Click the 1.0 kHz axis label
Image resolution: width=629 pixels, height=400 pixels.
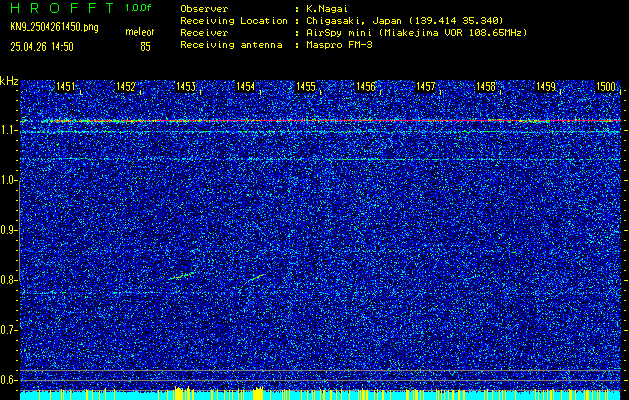point(9,180)
